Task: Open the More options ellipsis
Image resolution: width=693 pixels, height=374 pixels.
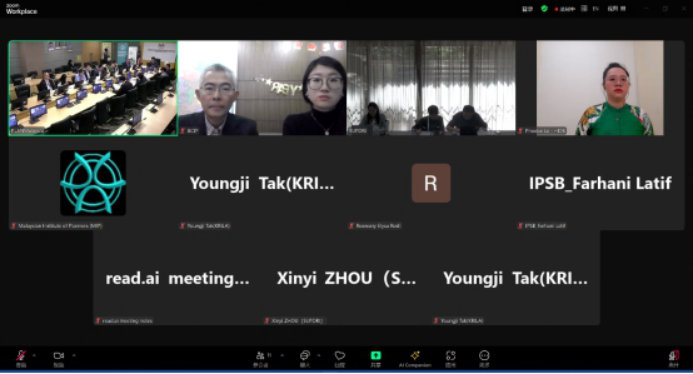Action: 484,358
